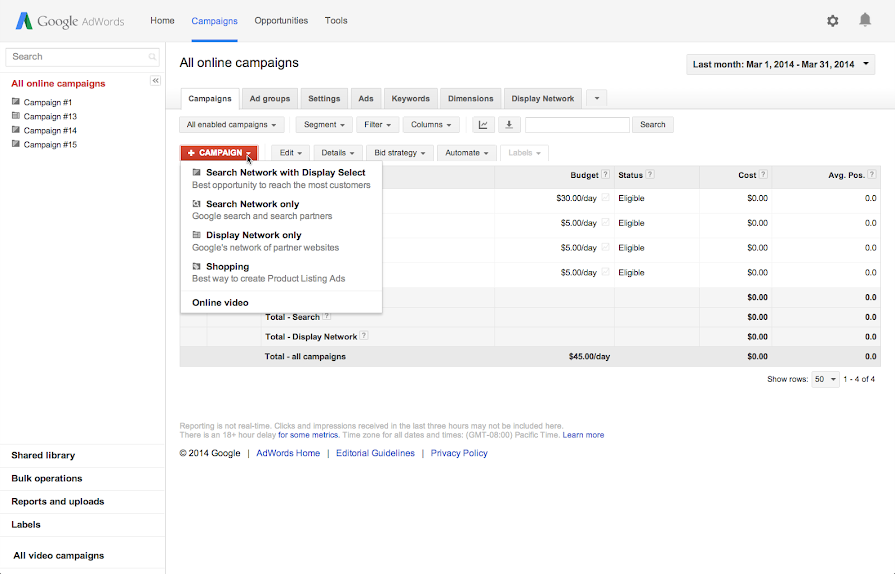The image size is (895, 574).
Task: Click the campaign search text field
Action: pyautogui.click(x=80, y=57)
